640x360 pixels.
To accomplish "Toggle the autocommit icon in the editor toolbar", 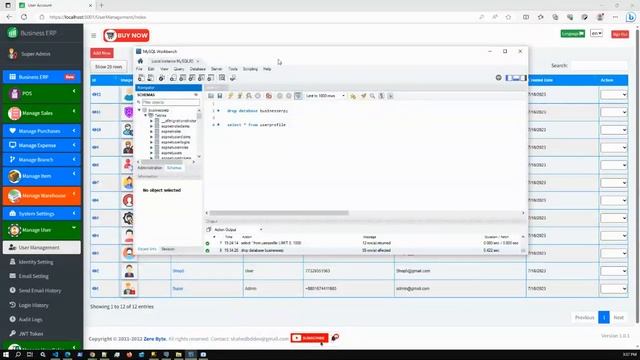I will point(298,96).
